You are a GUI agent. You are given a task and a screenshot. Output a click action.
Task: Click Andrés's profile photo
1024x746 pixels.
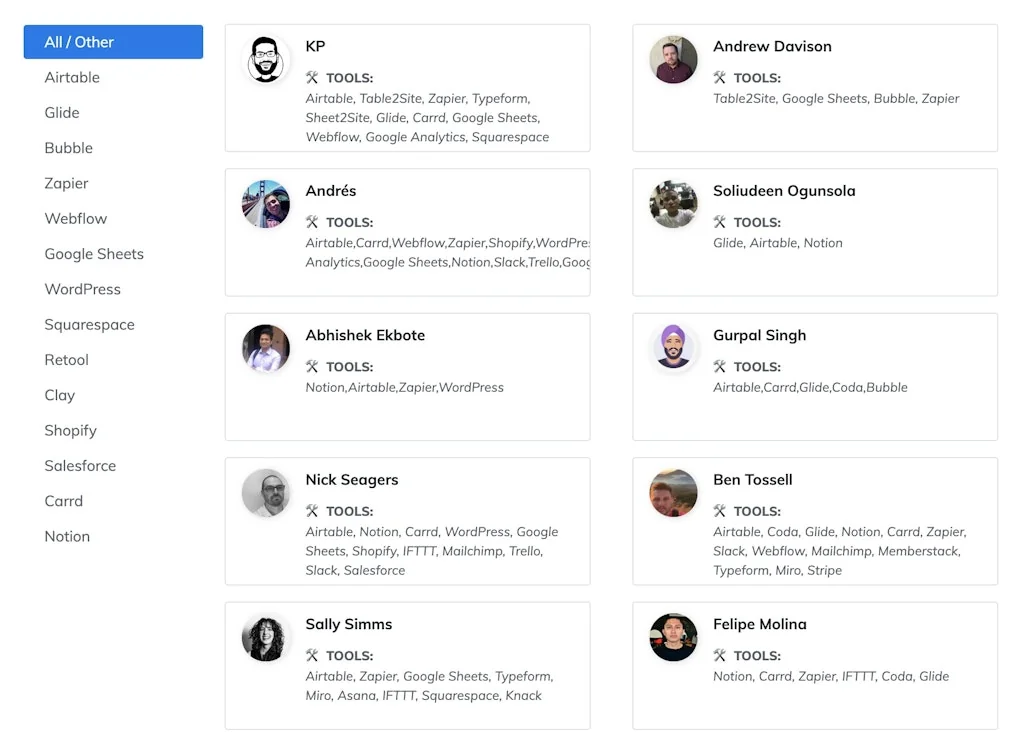click(x=265, y=204)
